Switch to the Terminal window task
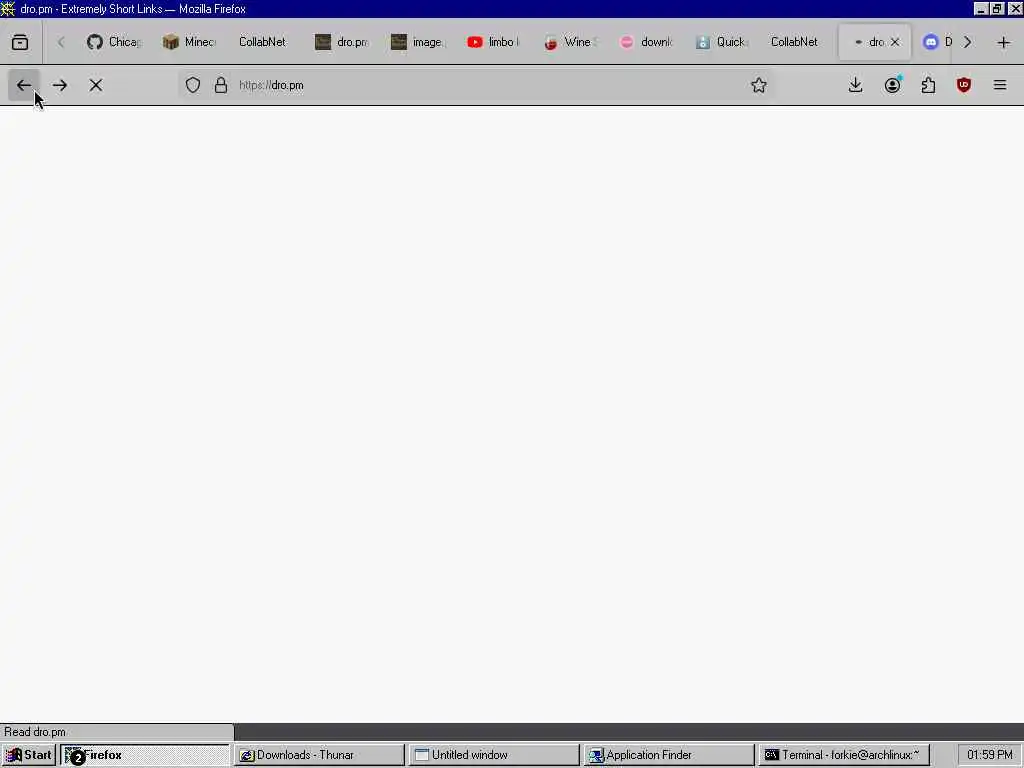 [844, 755]
